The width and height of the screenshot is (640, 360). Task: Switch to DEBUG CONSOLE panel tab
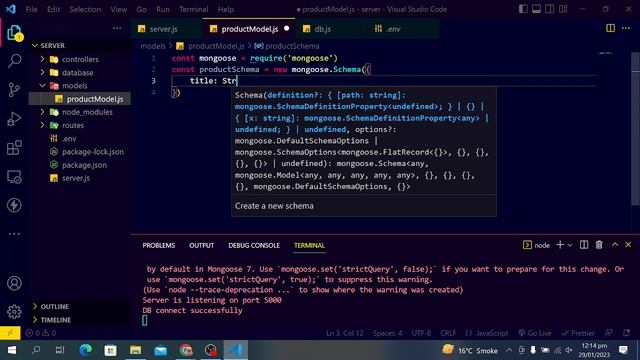tap(254, 245)
